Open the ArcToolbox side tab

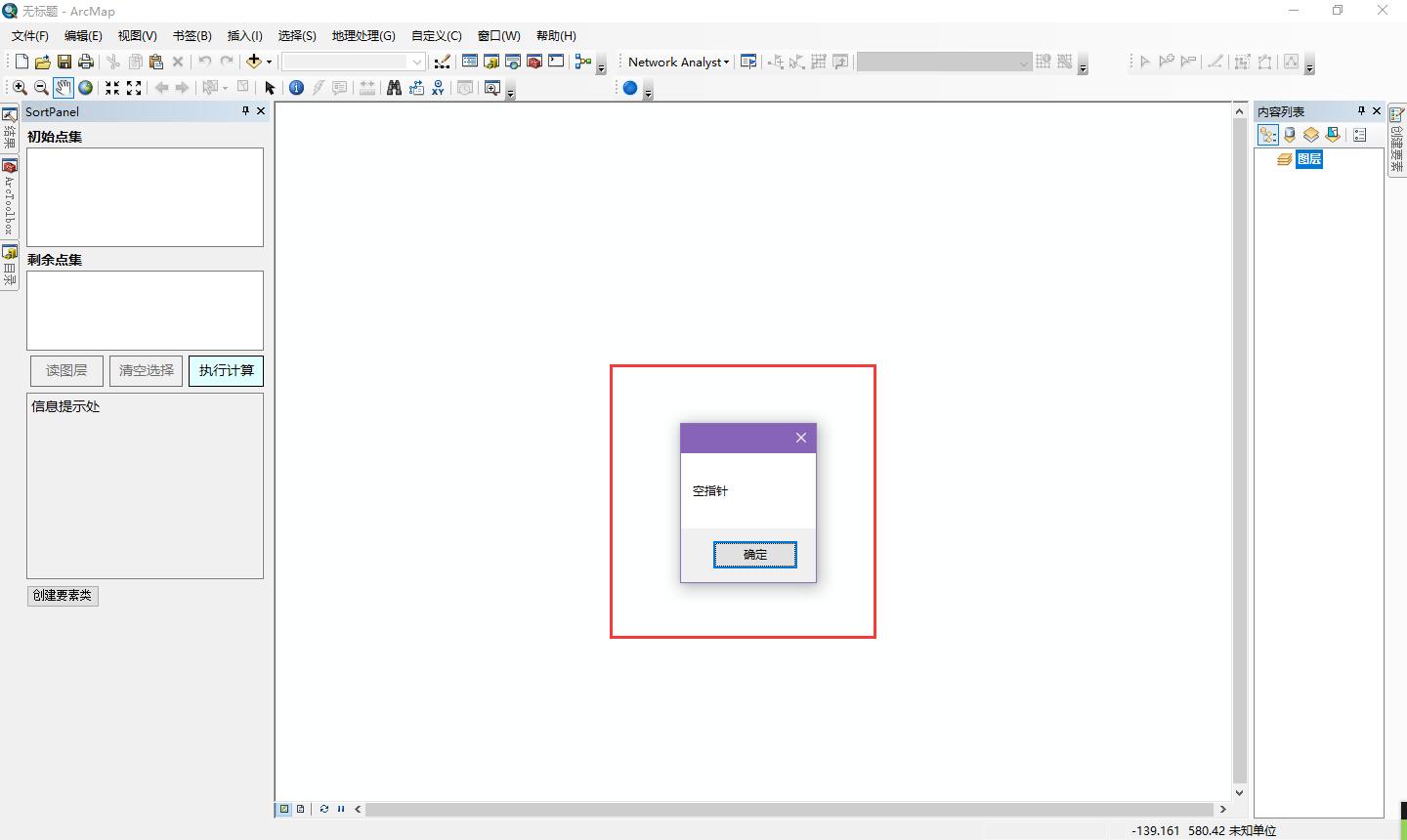pos(9,197)
